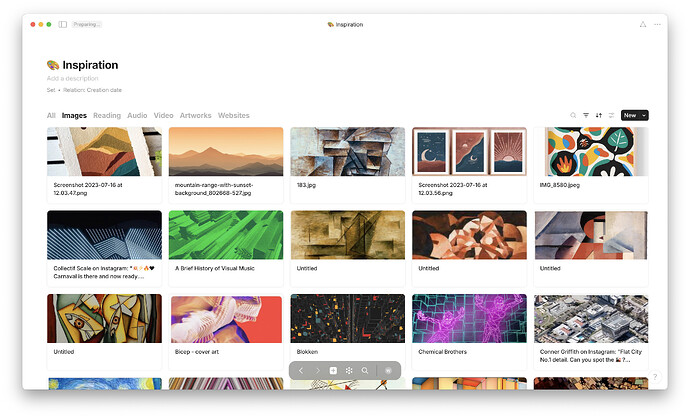The image size is (690, 419).
Task: Switch to the Audio view tab
Action: pyautogui.click(x=137, y=115)
